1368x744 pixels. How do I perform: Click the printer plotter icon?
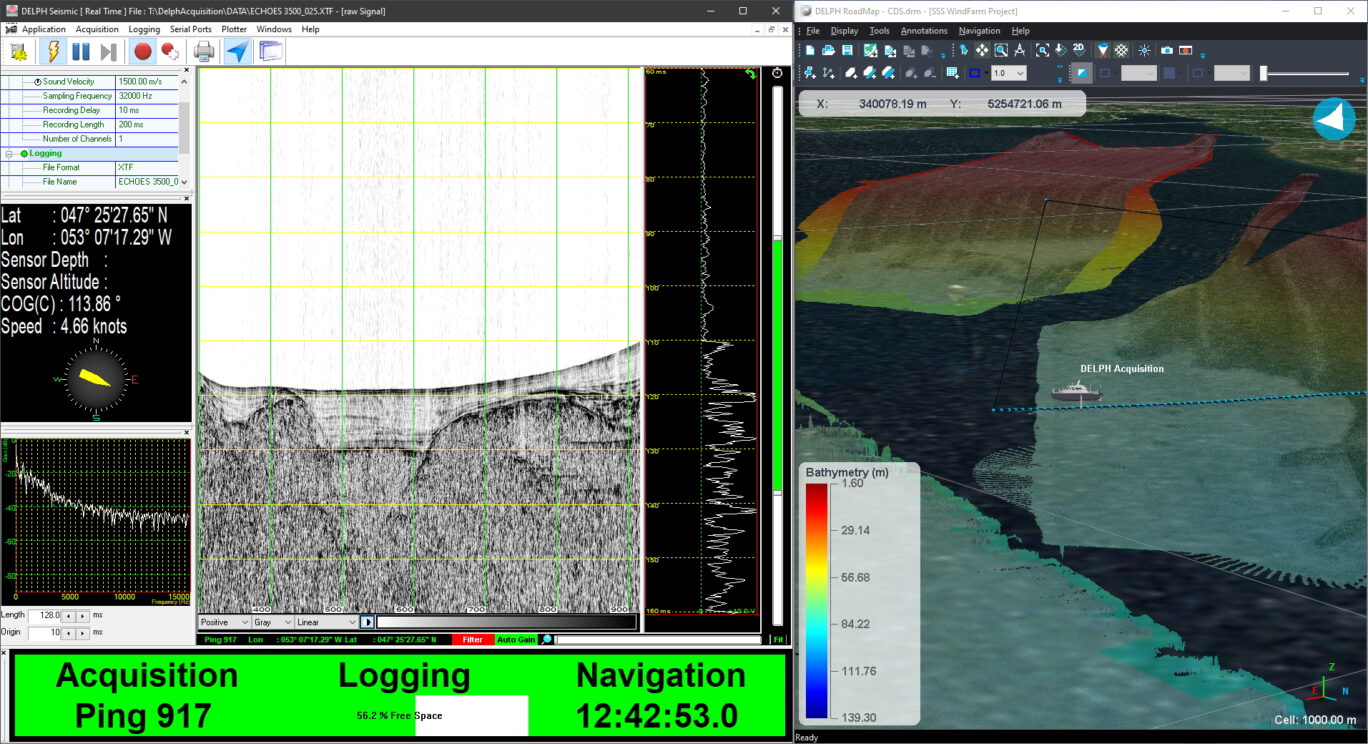[204, 52]
